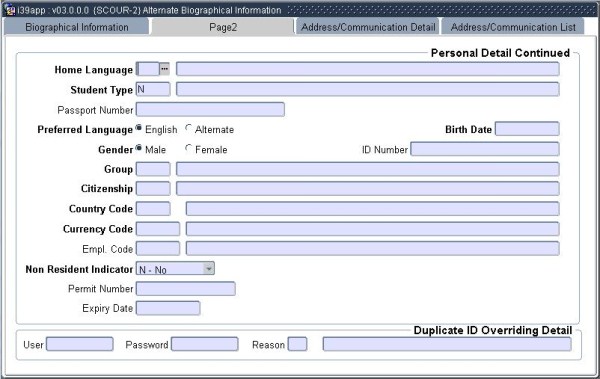Choose Male as gender

[x=139, y=148]
